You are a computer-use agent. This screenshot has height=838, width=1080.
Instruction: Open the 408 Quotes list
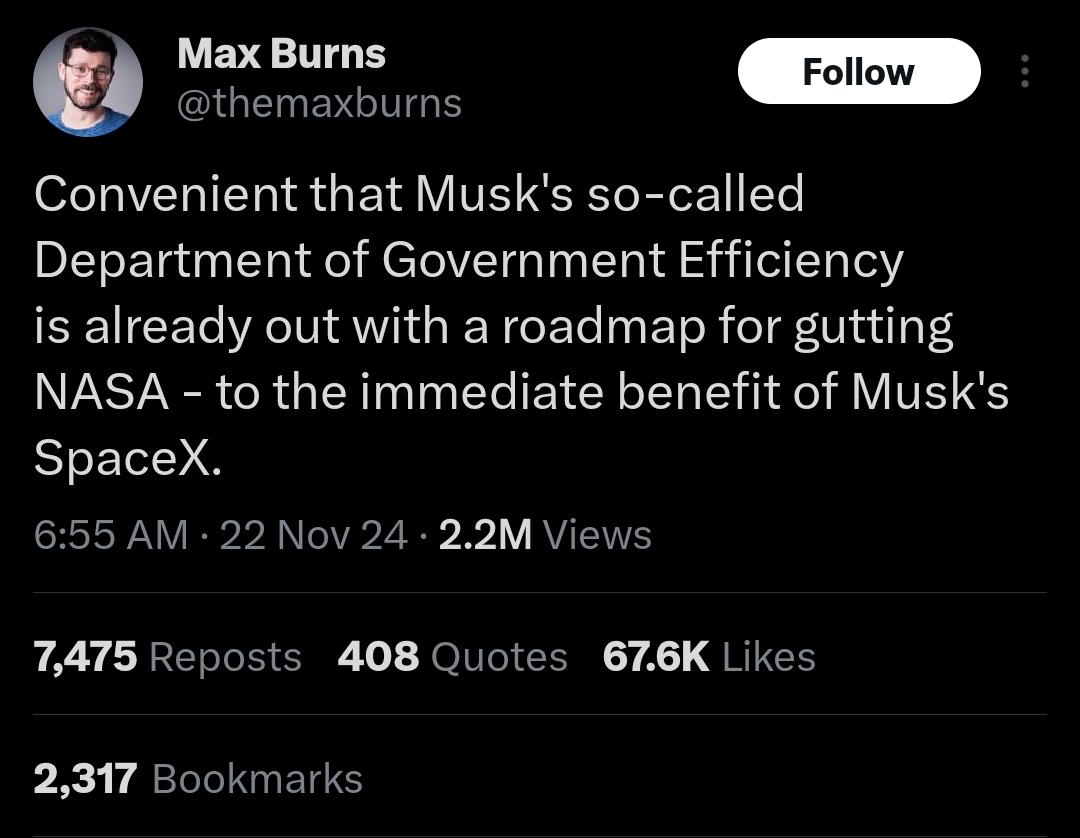[452, 657]
